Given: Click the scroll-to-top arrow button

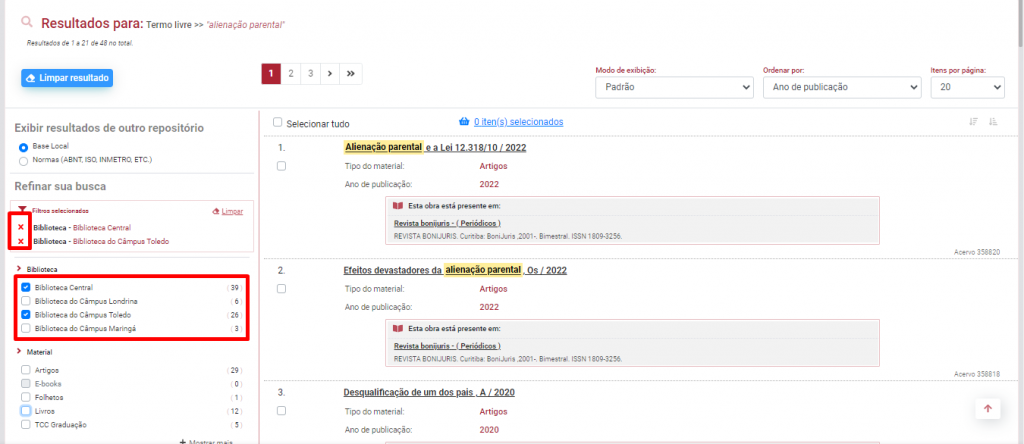Looking at the screenshot, I should pyautogui.click(x=987, y=408).
